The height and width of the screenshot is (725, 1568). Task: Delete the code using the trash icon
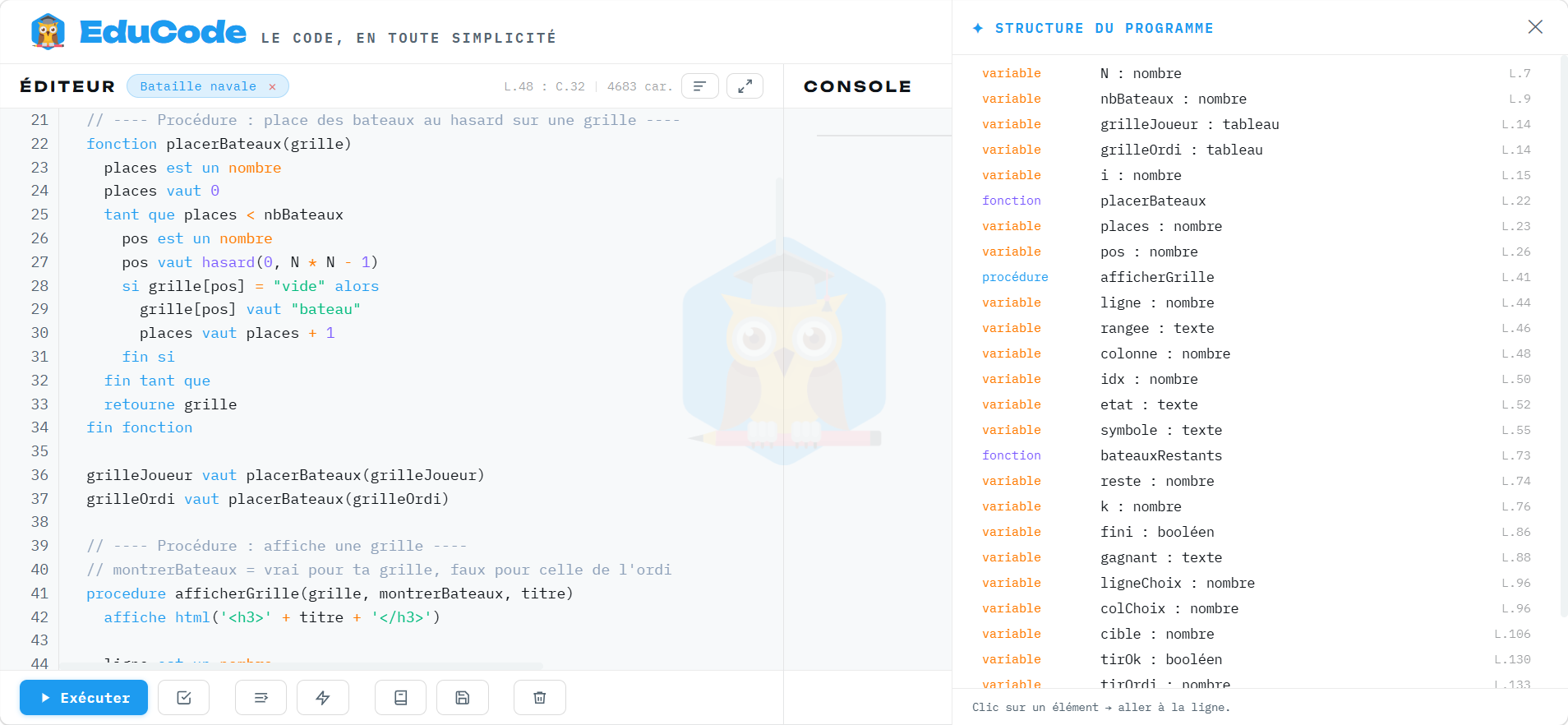click(540, 698)
